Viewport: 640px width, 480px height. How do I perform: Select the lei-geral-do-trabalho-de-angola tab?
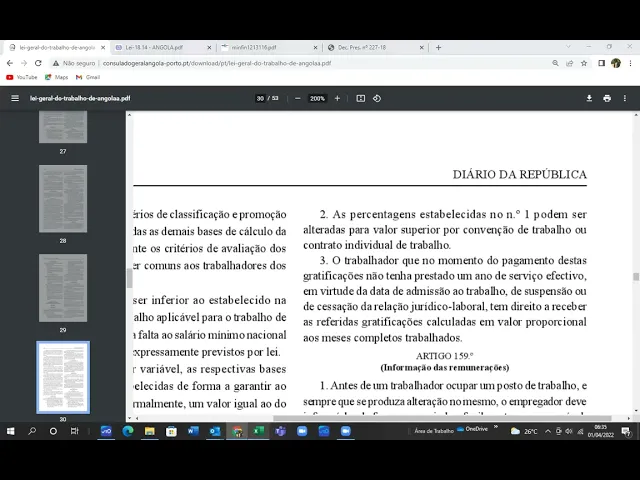tap(57, 47)
